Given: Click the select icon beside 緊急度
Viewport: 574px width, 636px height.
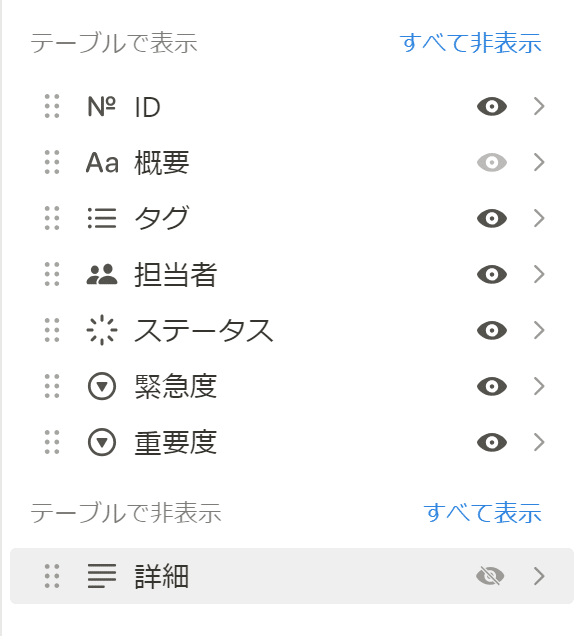Looking at the screenshot, I should [x=102, y=386].
